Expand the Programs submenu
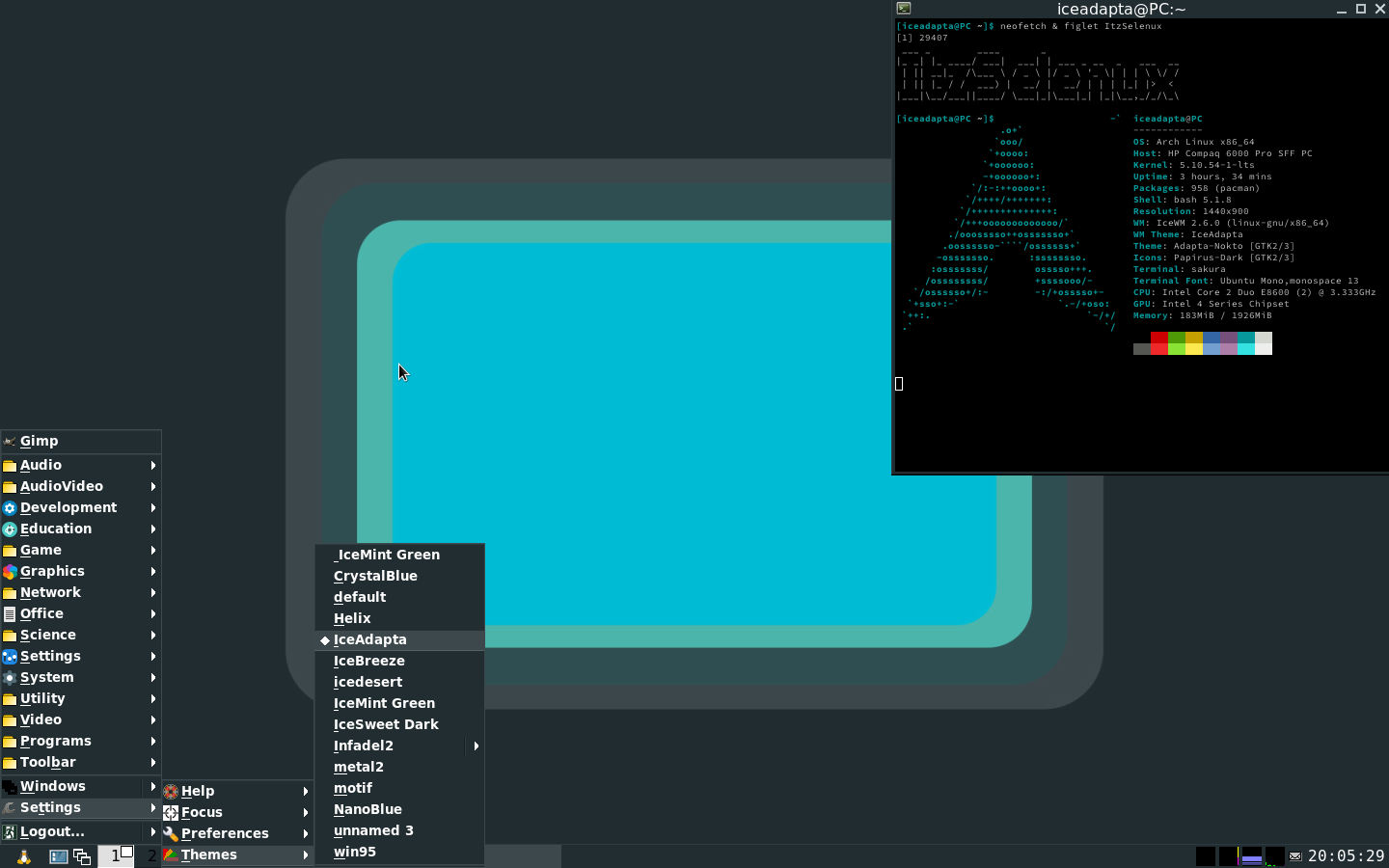1389x868 pixels. coord(81,741)
